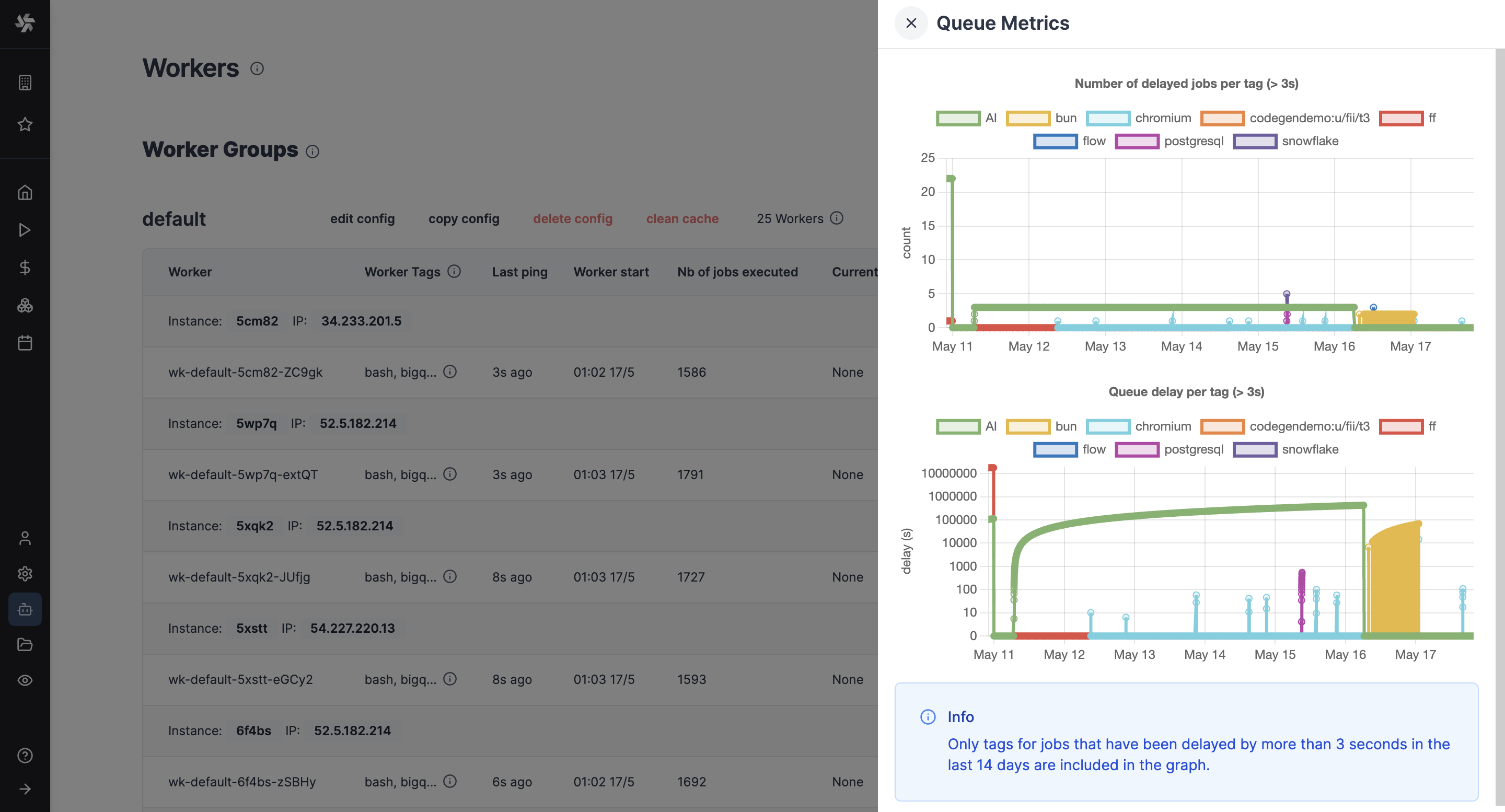
Task: Expand worker tags for wk-default-5cm82-ZC9gk
Action: [x=449, y=372]
